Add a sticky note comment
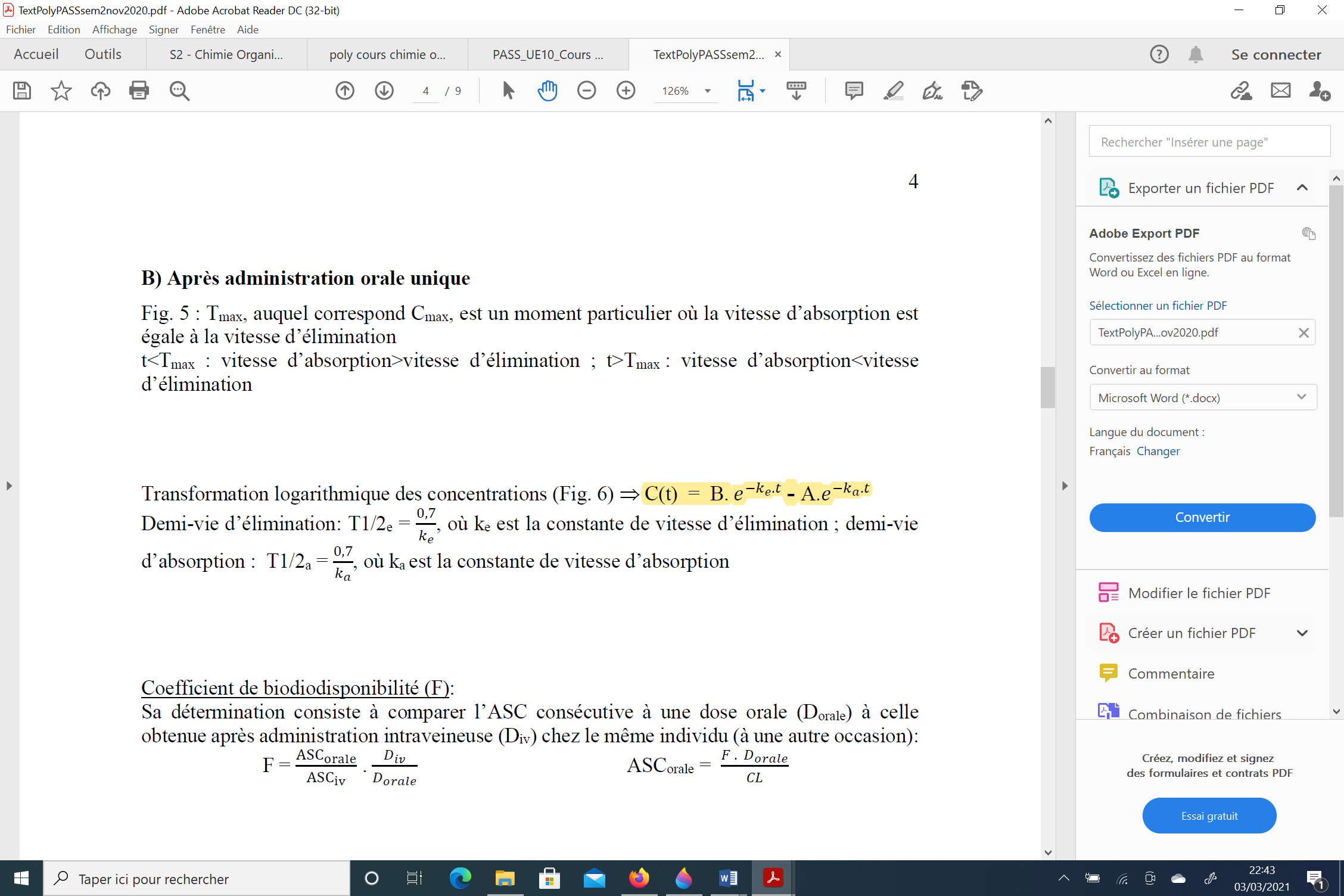Viewport: 1344px width, 896px height. coord(854,91)
